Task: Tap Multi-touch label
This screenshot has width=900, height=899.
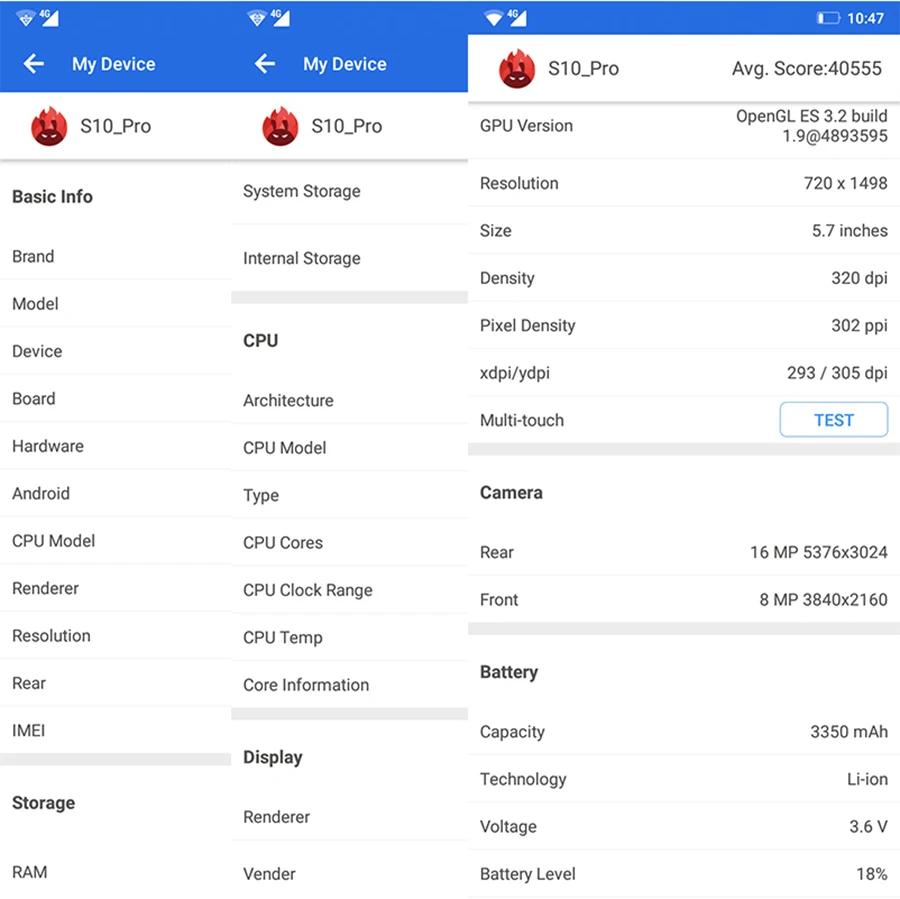Action: [522, 420]
